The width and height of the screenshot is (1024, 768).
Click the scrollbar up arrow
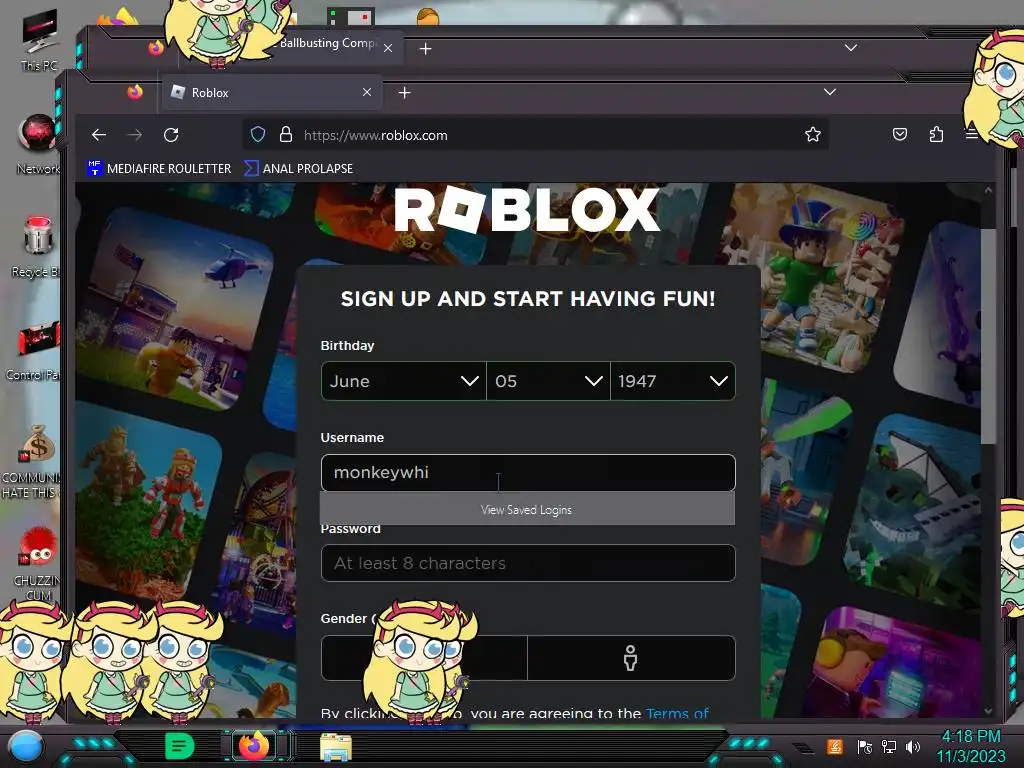click(988, 190)
